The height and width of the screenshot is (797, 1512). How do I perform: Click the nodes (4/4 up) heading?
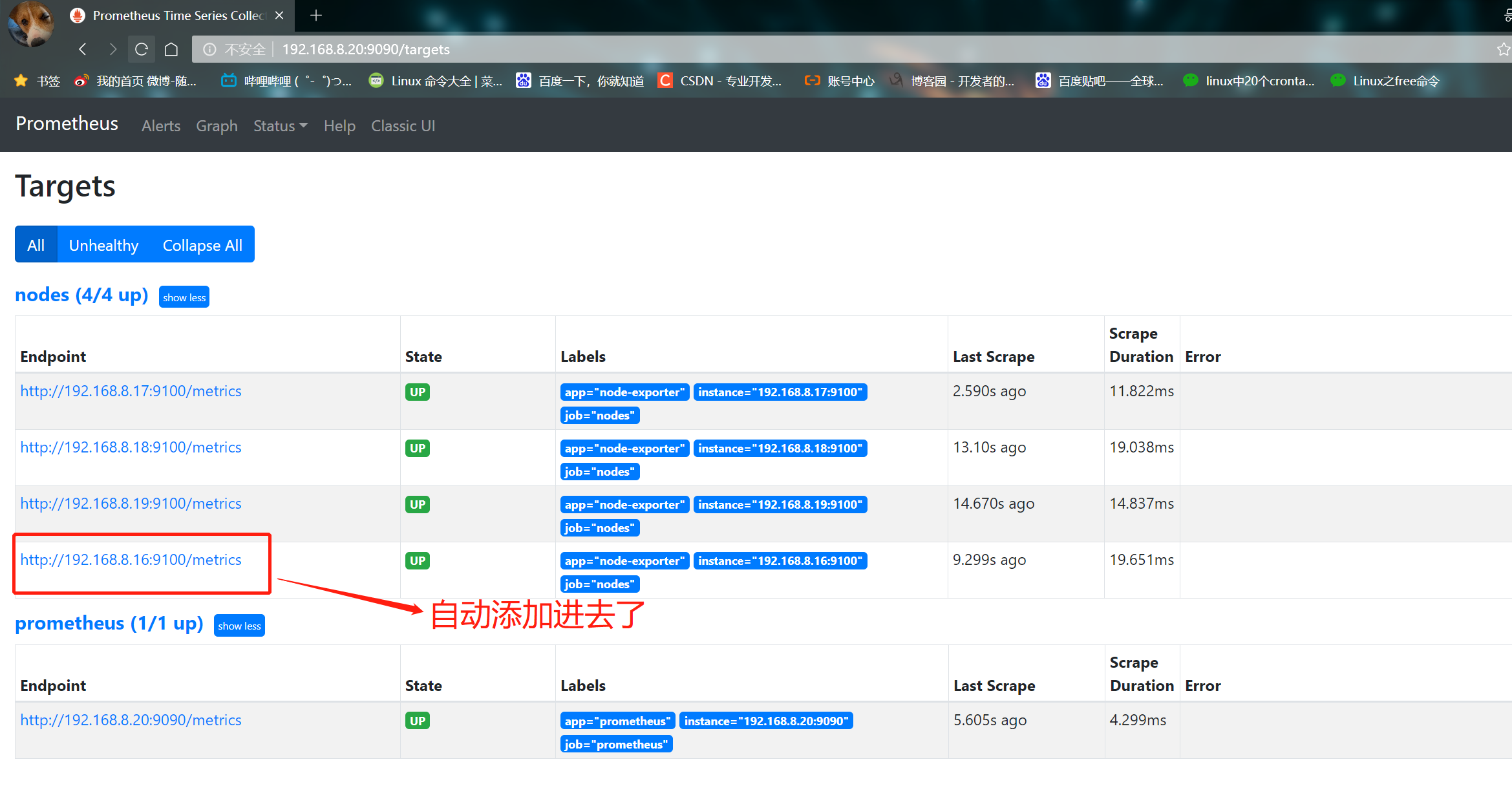(x=81, y=295)
